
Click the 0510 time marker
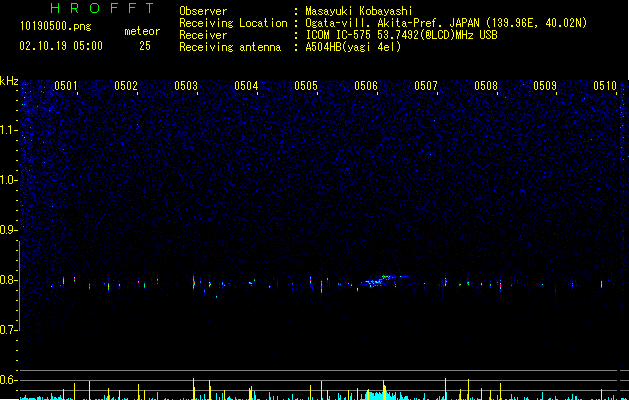point(605,86)
